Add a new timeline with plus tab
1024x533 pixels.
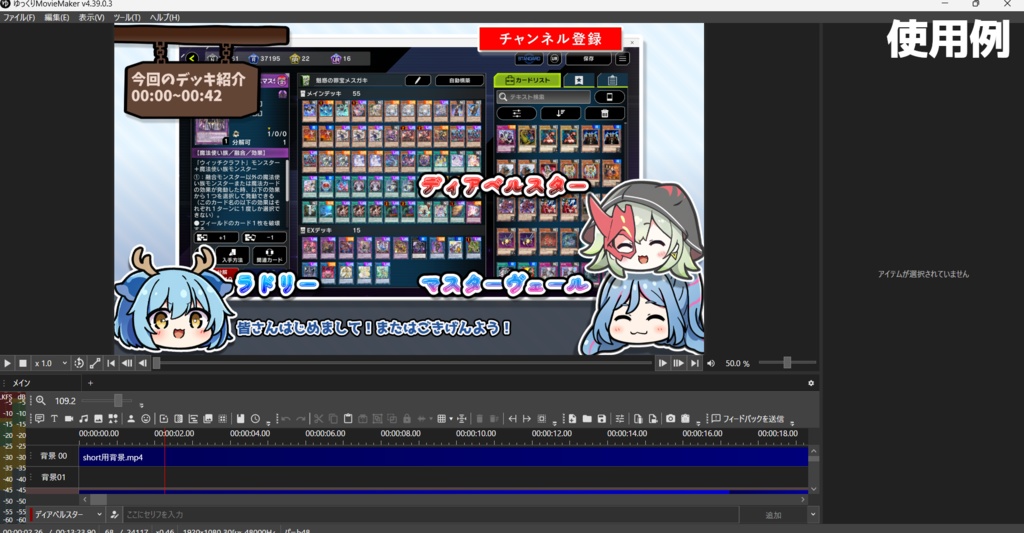[90, 383]
